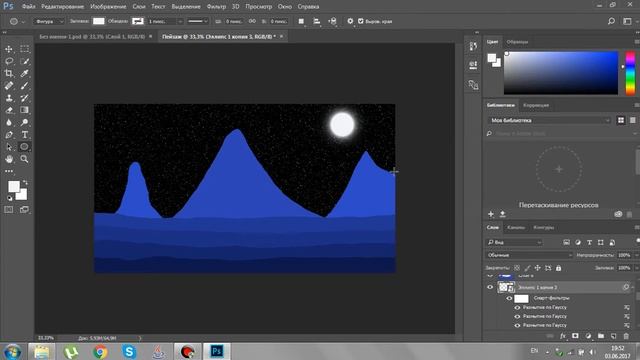
Task: Open layer opacity dropdown arrow
Action: click(x=636, y=255)
